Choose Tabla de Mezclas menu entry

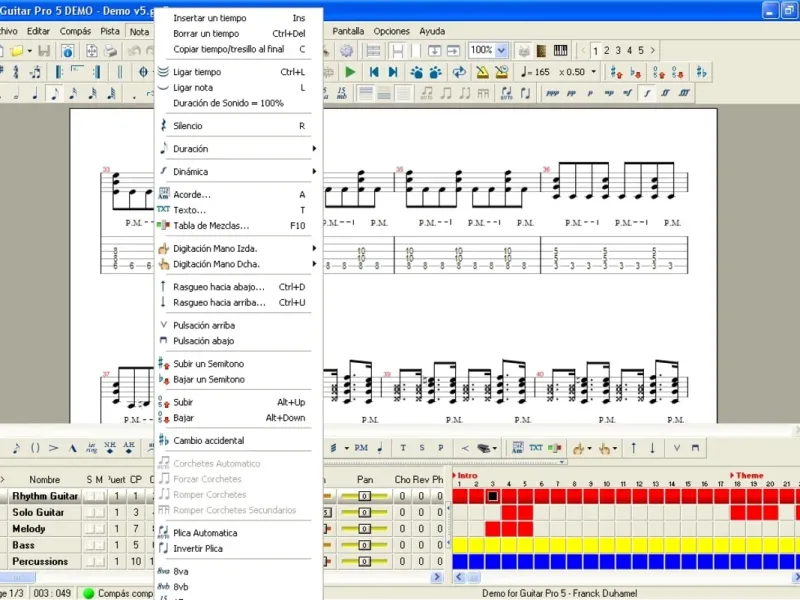[x=239, y=226]
